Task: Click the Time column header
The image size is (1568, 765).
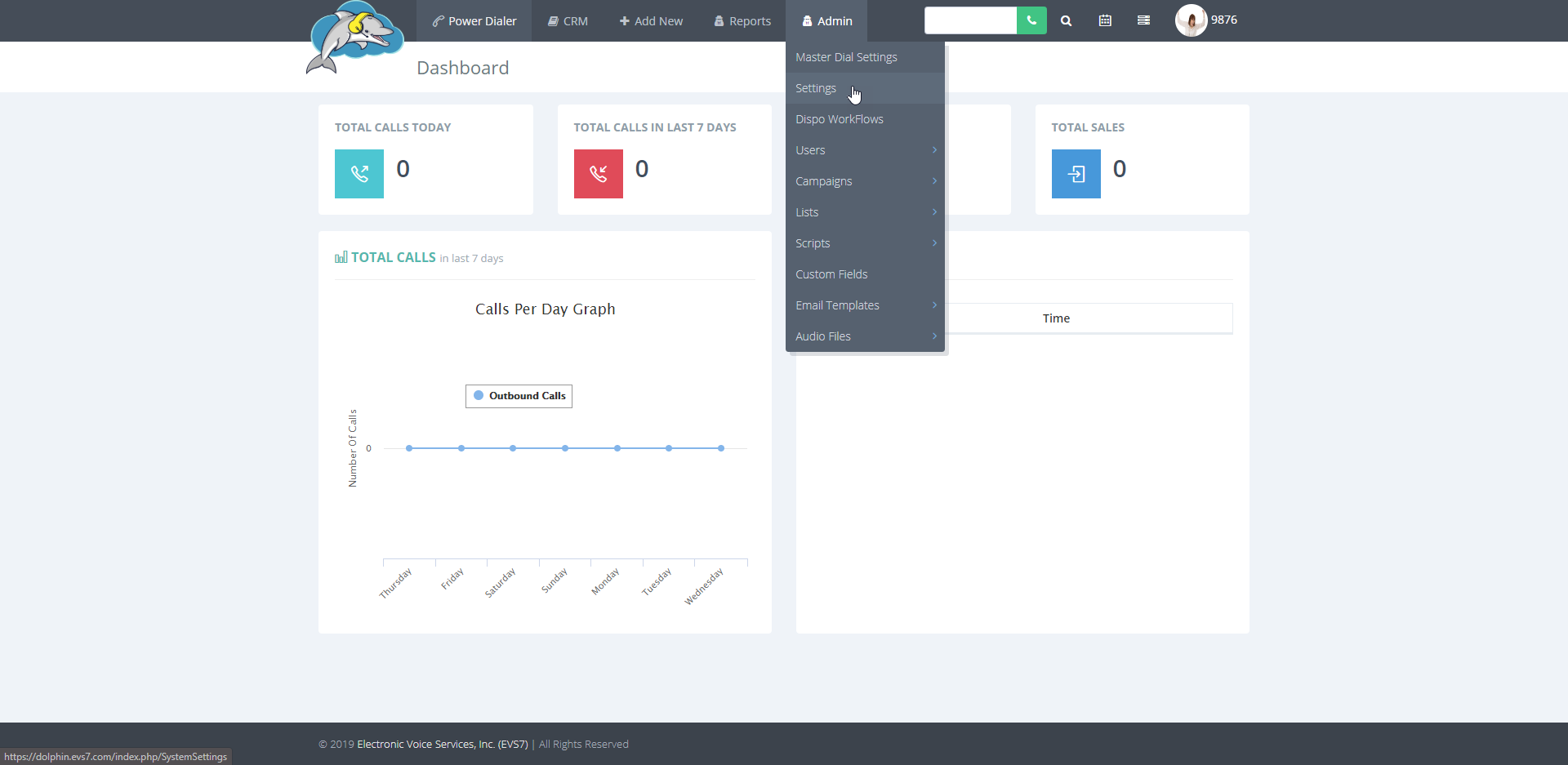Action: 1056,318
